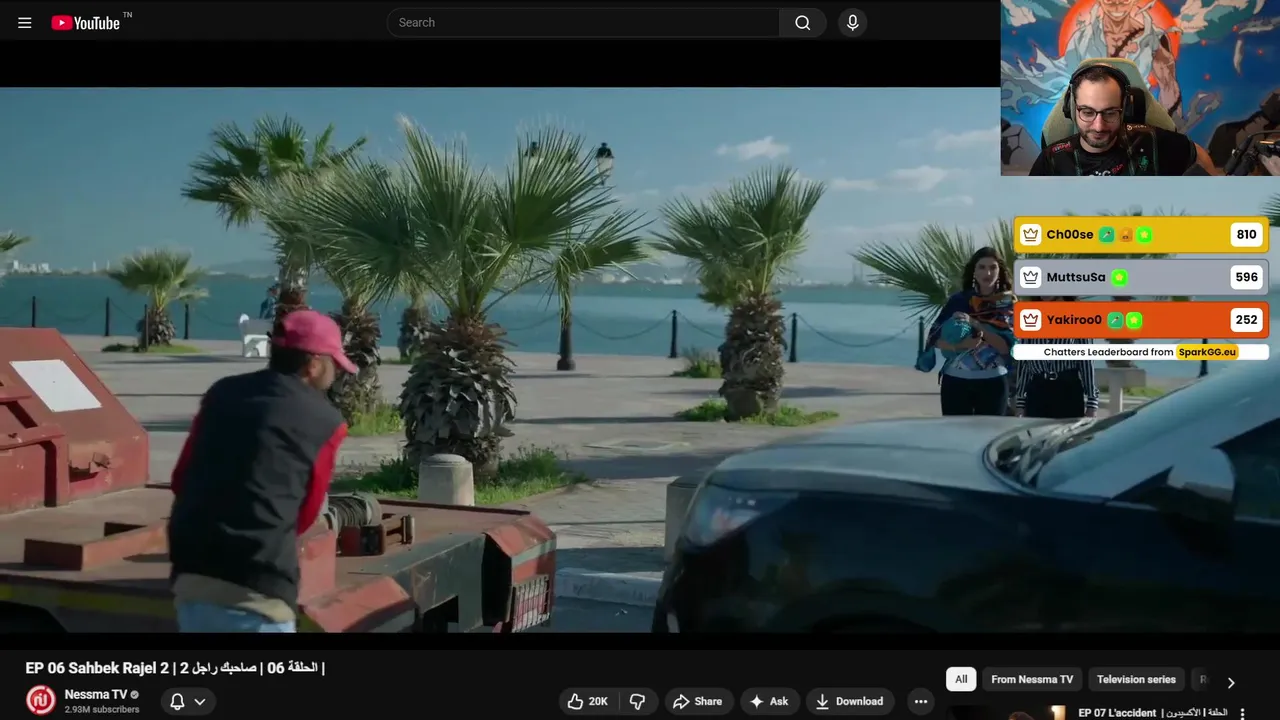Image resolution: width=1280 pixels, height=720 pixels.
Task: Open the Nessma TV channel avatar
Action: point(41,700)
